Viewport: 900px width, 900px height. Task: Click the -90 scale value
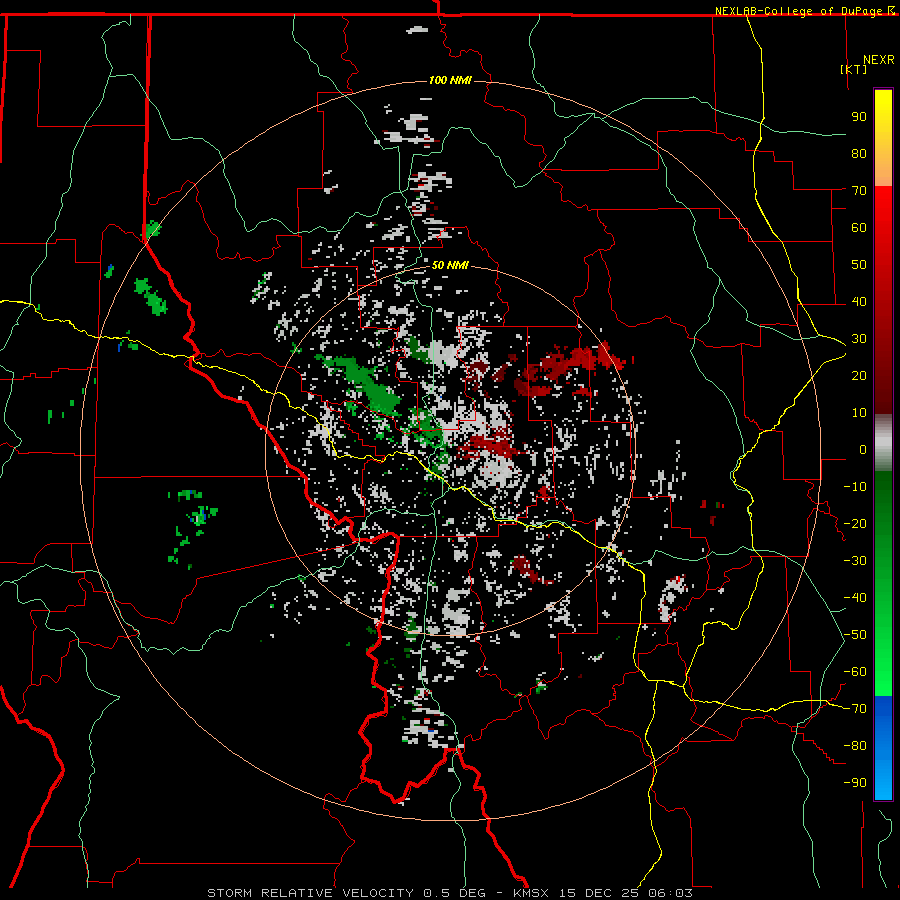click(x=855, y=783)
